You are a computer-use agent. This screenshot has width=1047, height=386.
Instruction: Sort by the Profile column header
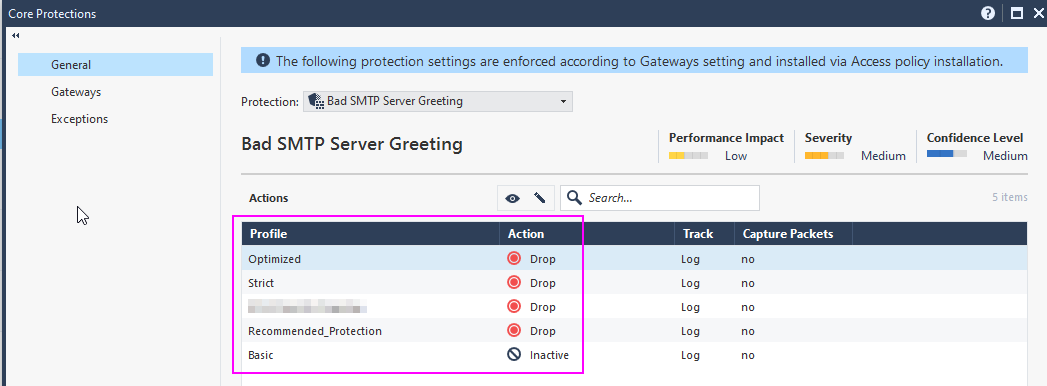[x=371, y=234]
